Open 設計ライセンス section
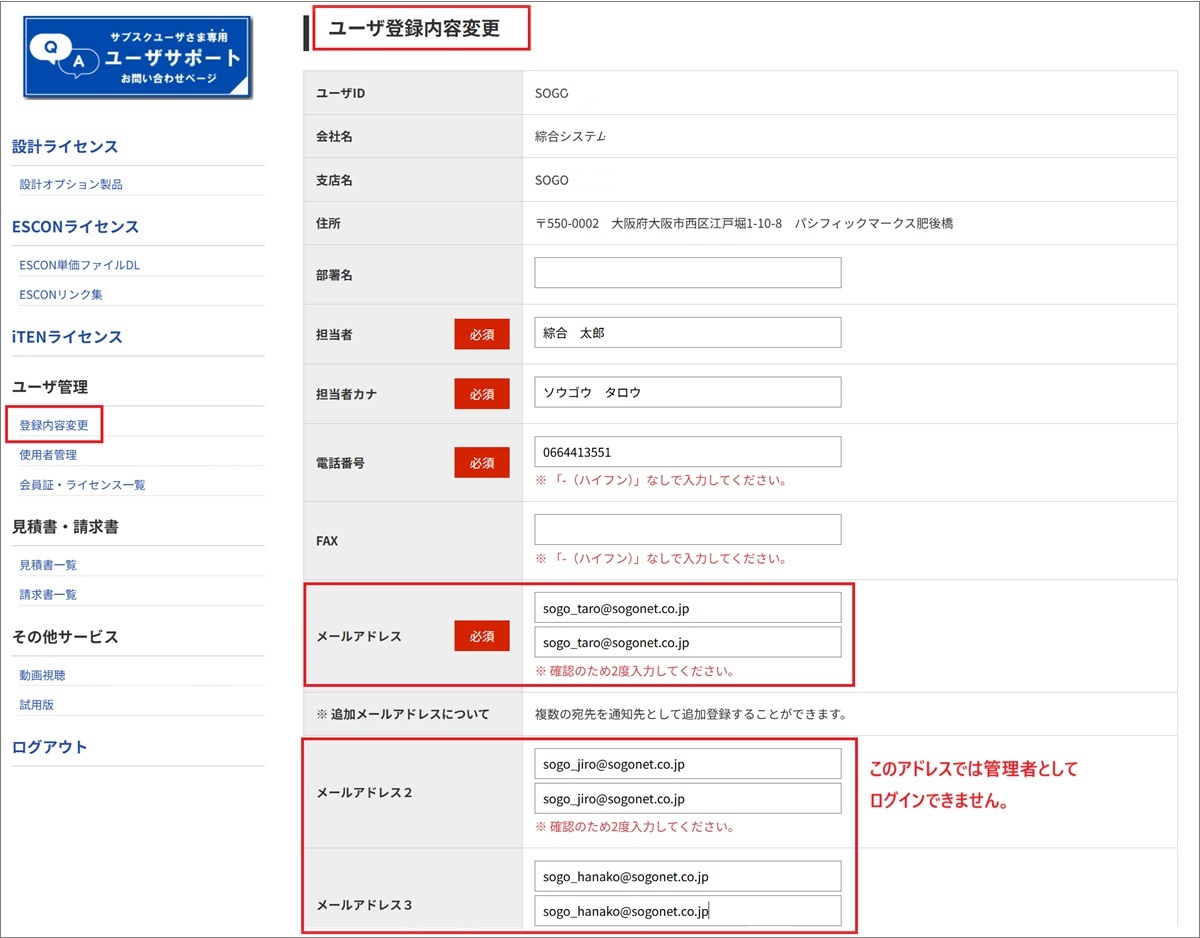Image resolution: width=1200 pixels, height=938 pixels. point(65,147)
